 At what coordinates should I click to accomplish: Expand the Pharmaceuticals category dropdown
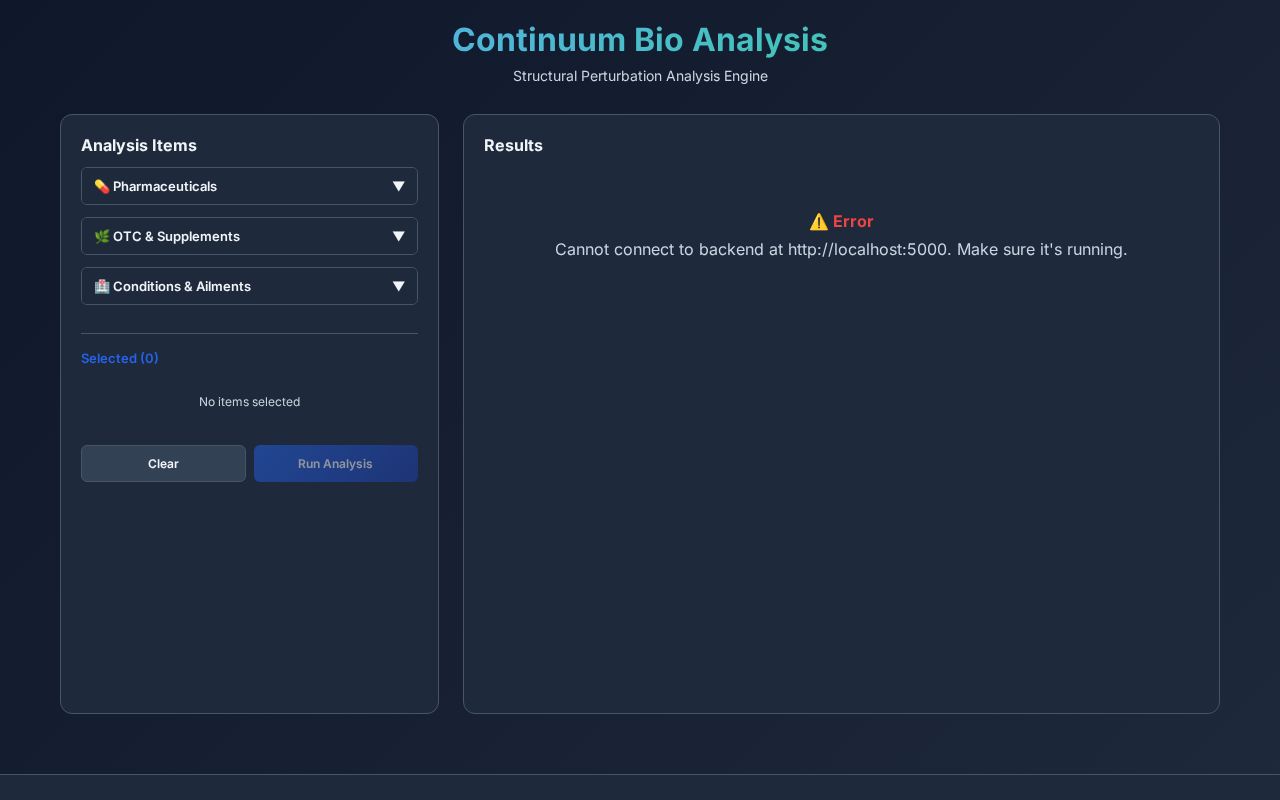(x=249, y=186)
